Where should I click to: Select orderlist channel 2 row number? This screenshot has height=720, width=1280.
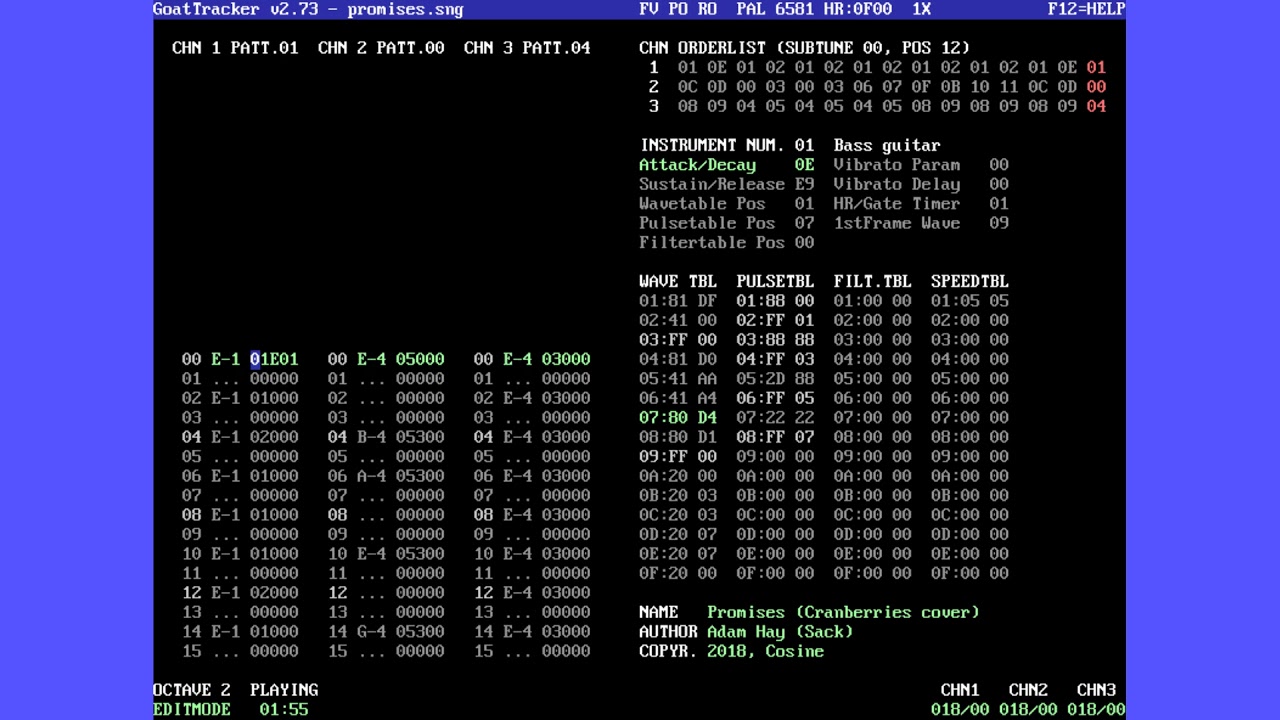pyautogui.click(x=654, y=87)
